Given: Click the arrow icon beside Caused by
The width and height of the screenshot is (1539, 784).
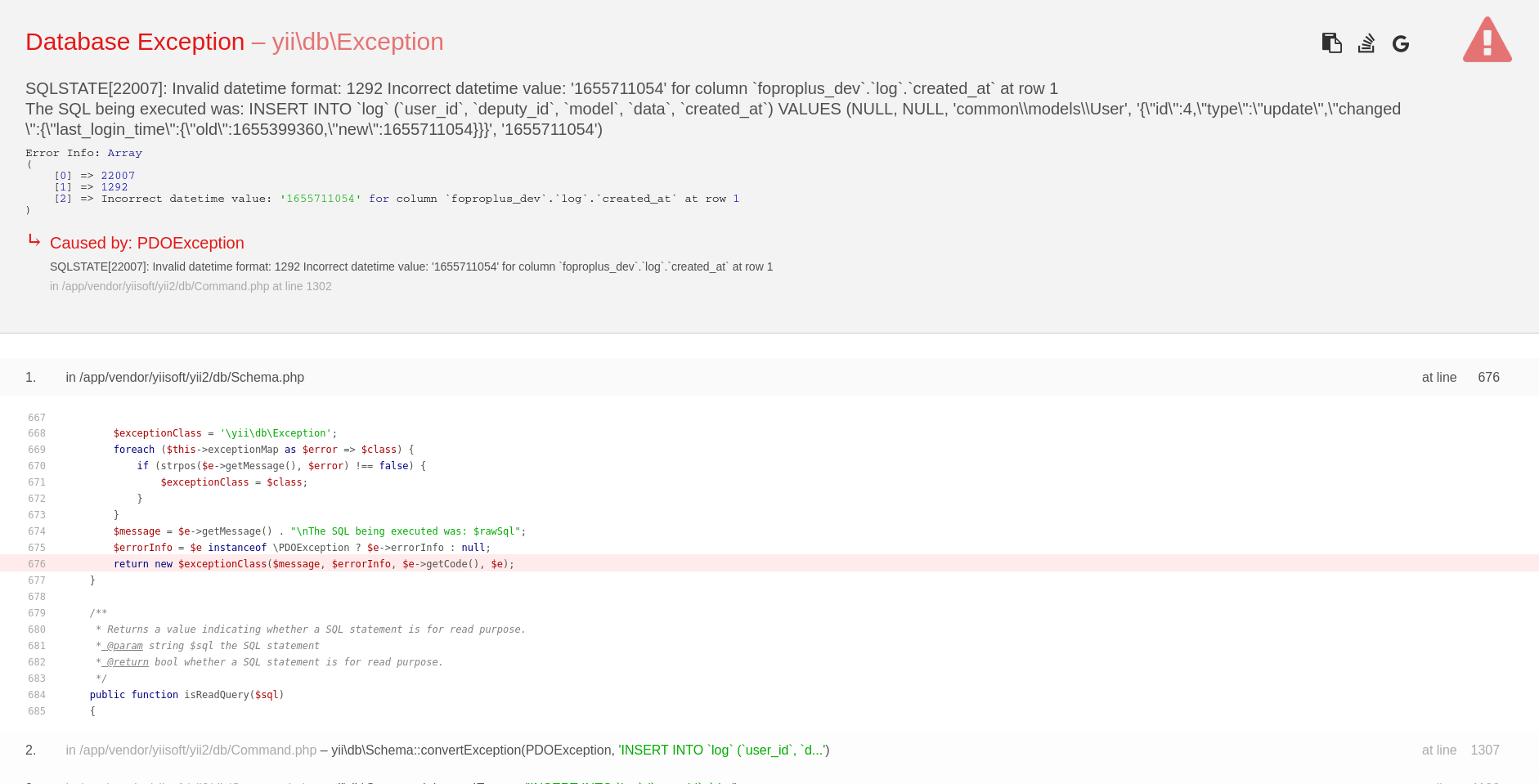Looking at the screenshot, I should (x=34, y=240).
